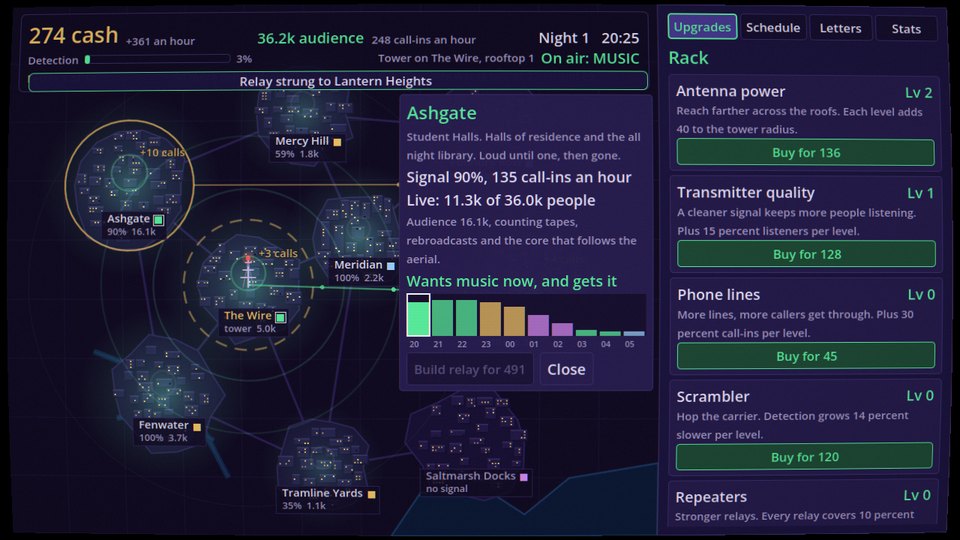960x540 pixels.
Task: Select the Mercy Hill yellow square marker
Action: pyautogui.click(x=337, y=141)
